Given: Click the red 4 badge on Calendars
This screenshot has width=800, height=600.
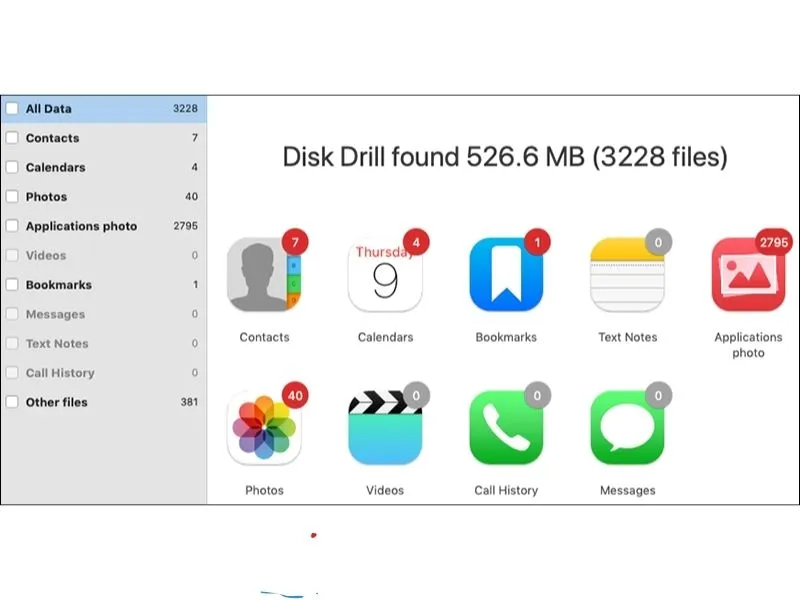Looking at the screenshot, I should point(416,242).
